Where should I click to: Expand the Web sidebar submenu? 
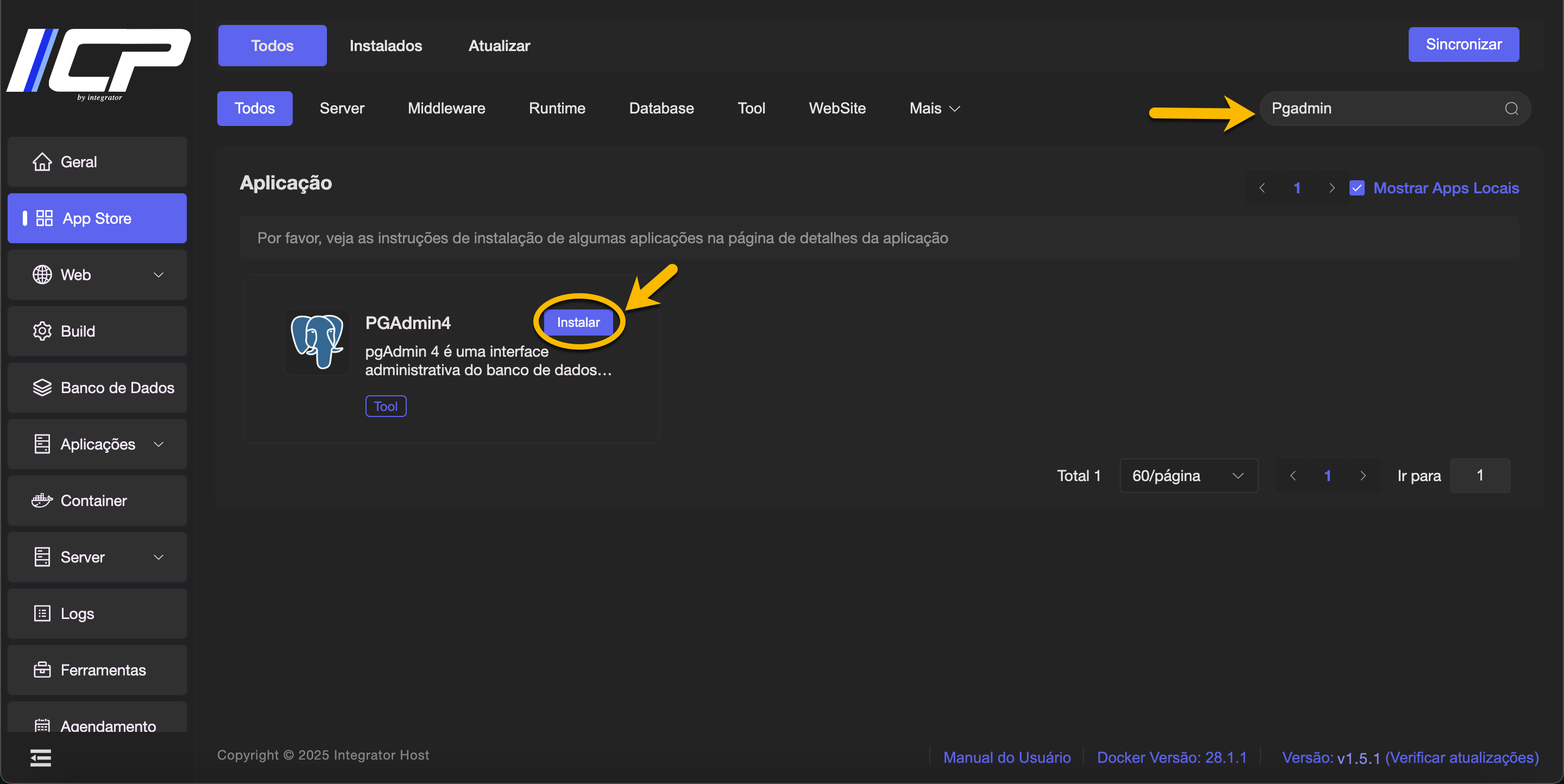(x=159, y=275)
